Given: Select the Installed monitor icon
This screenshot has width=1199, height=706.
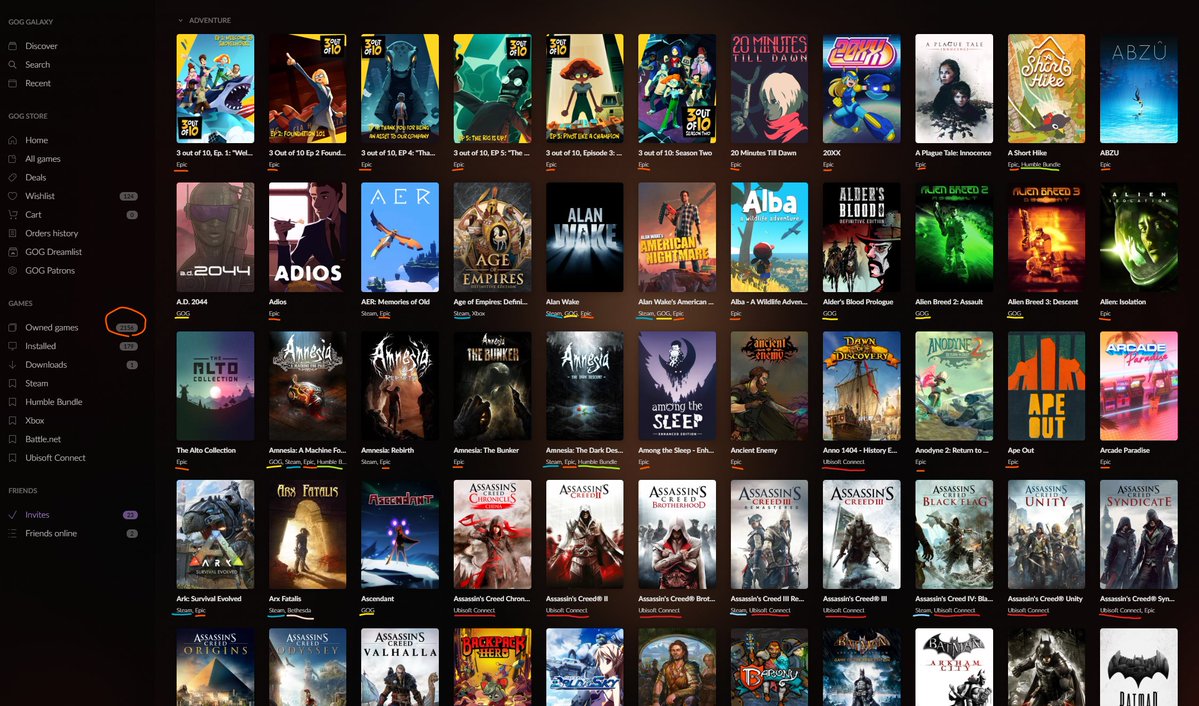Looking at the screenshot, I should 12,346.
